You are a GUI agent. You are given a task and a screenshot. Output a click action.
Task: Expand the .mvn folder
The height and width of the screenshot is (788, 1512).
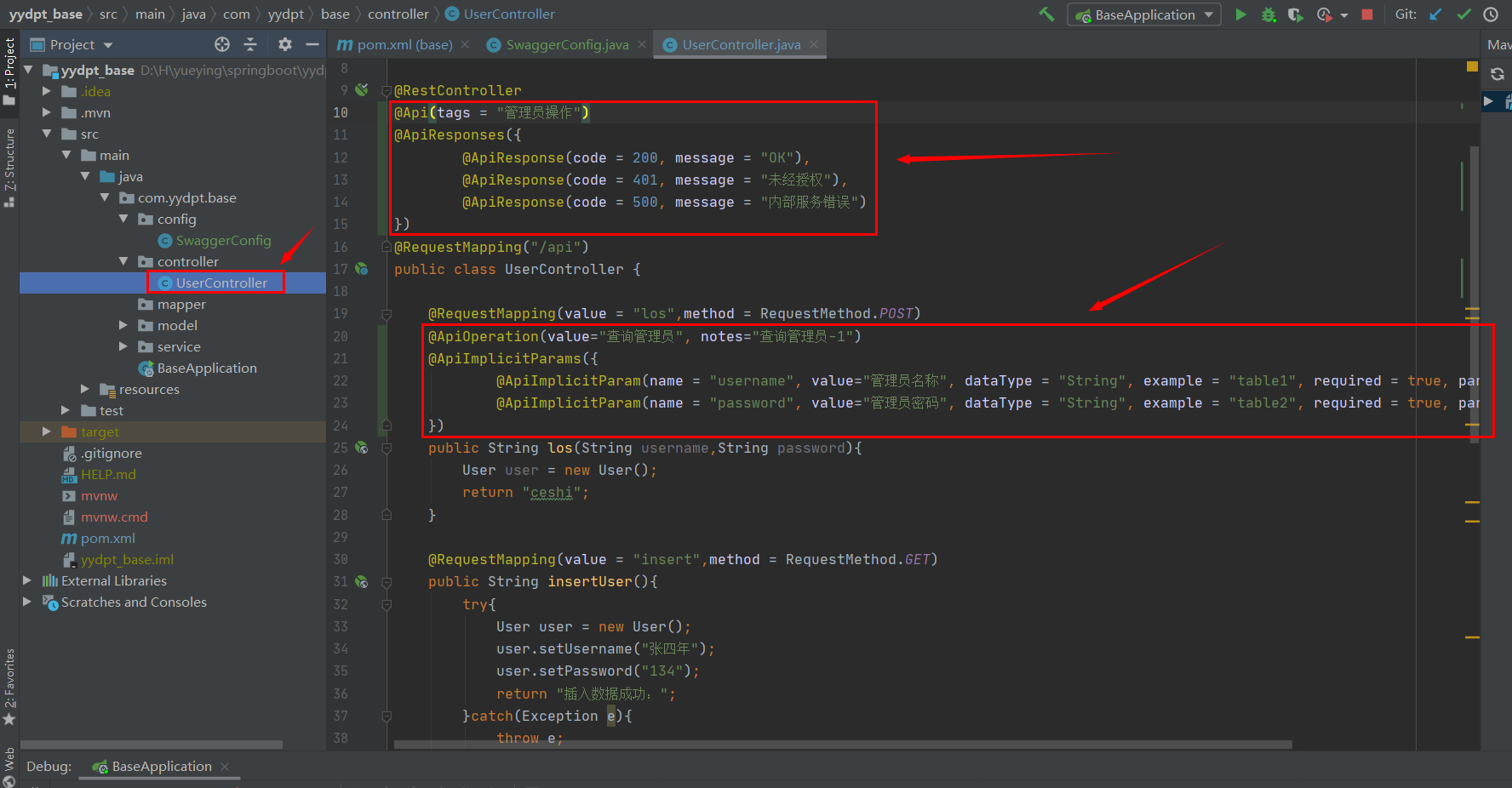pyautogui.click(x=47, y=112)
